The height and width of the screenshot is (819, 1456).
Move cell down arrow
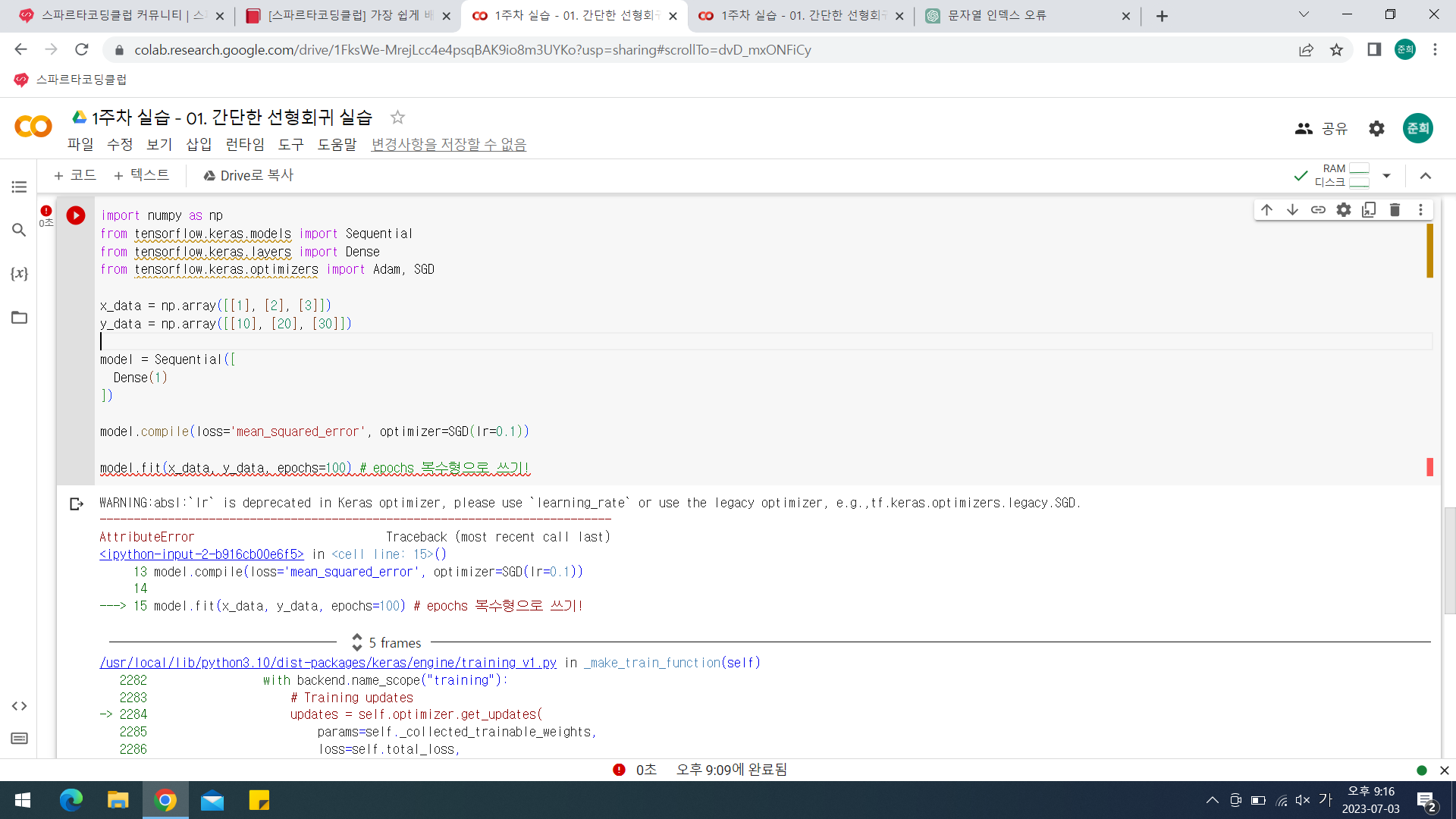click(x=1292, y=210)
